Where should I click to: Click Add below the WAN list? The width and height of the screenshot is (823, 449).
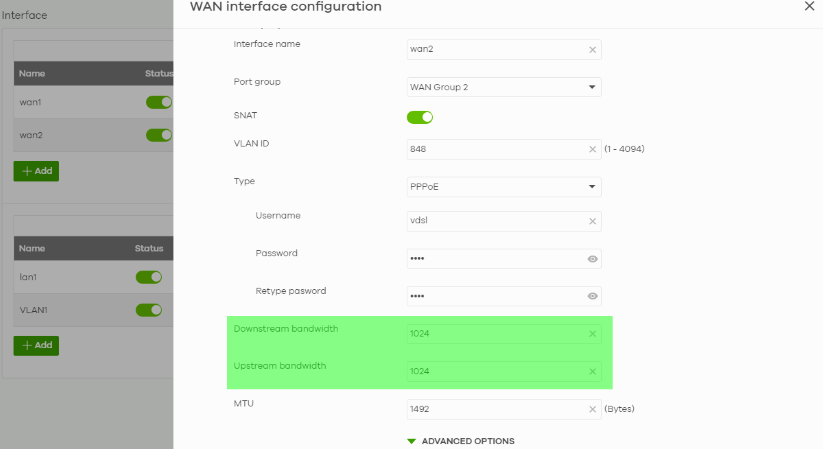pyautogui.click(x=36, y=171)
